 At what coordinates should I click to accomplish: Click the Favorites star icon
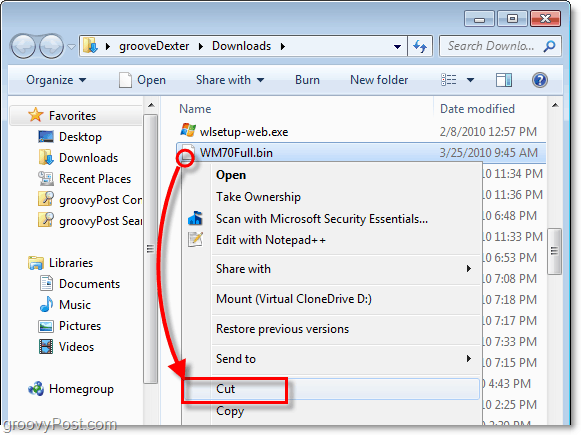tap(36, 115)
